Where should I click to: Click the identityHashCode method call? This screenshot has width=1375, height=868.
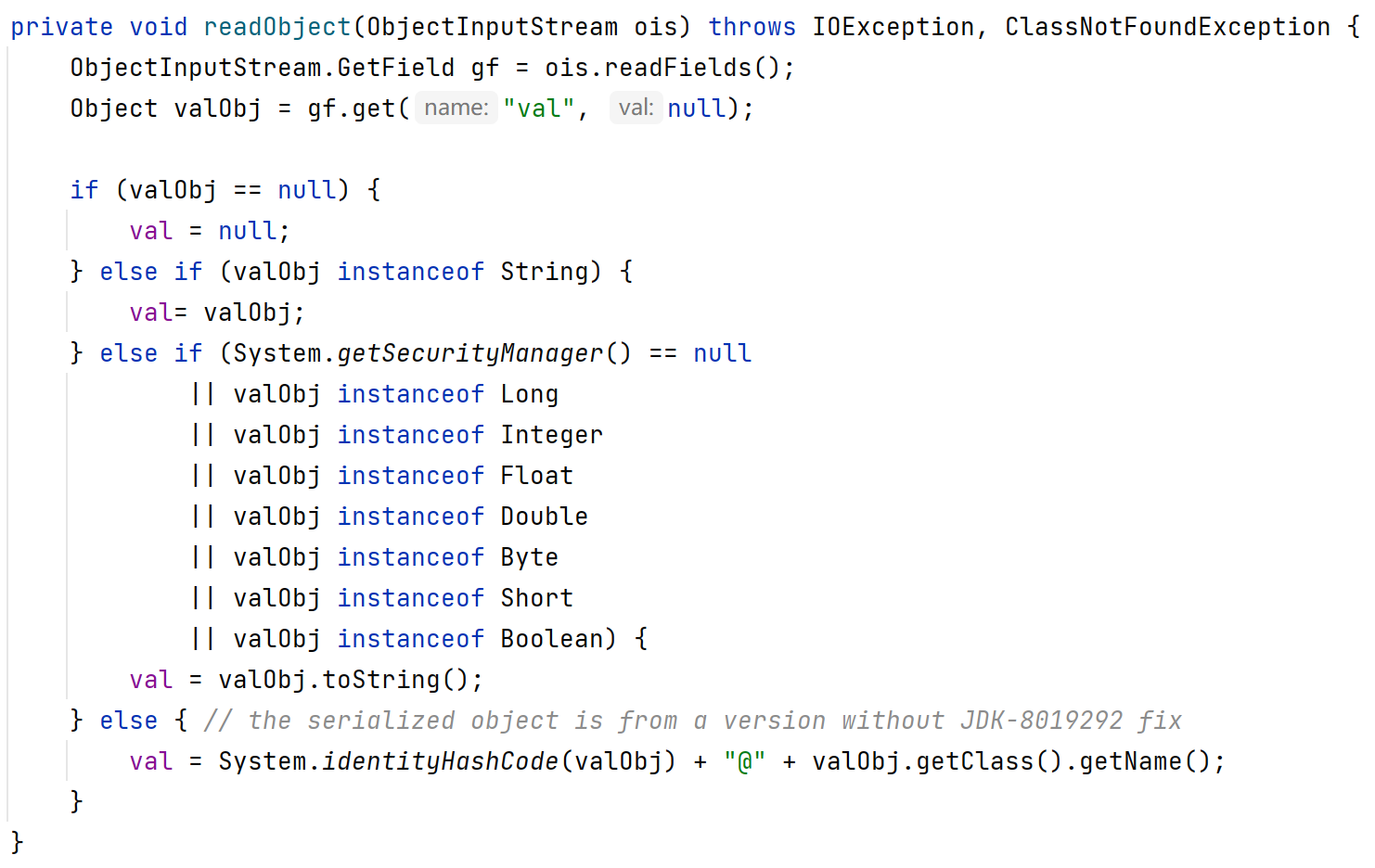(x=441, y=761)
